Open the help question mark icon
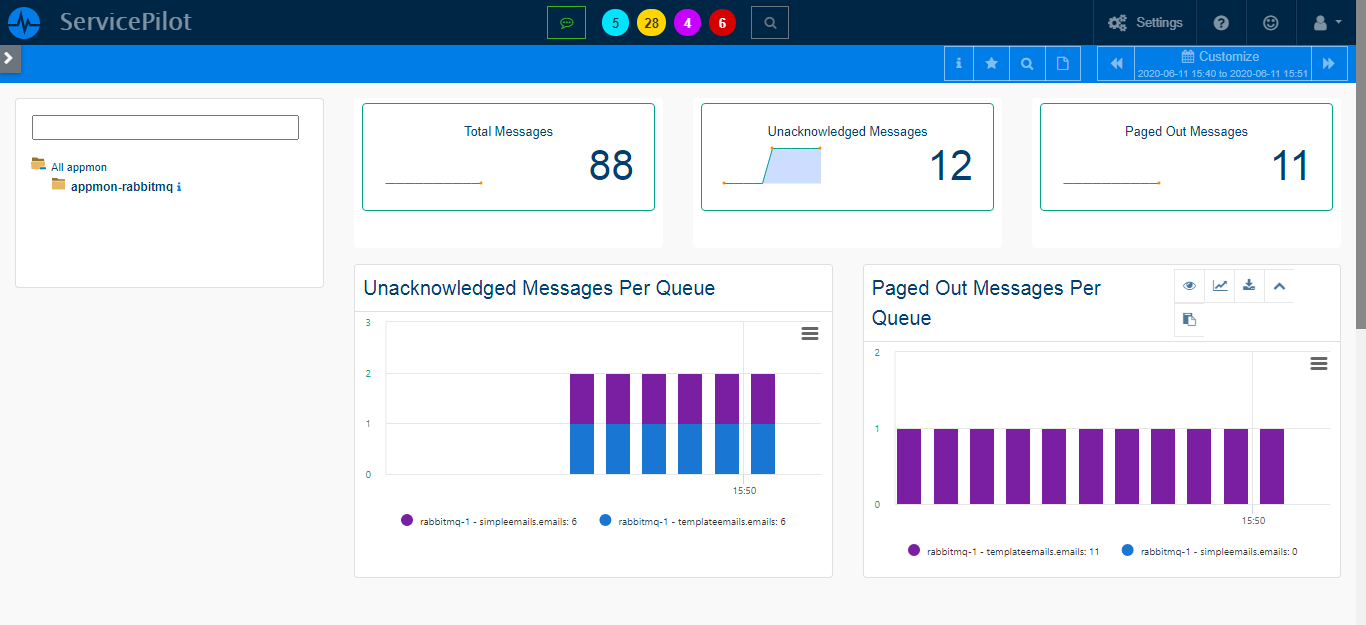 point(1221,22)
